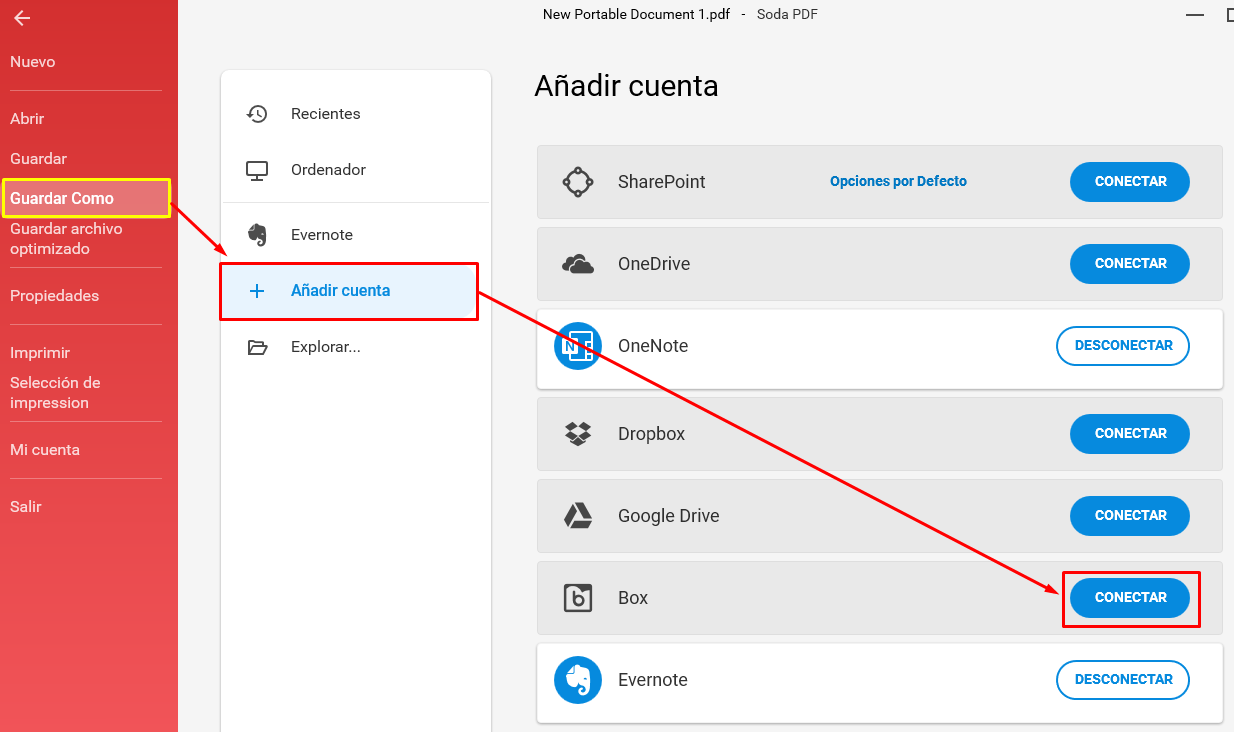
Task: Select the Ordenador location label
Action: 329,170
